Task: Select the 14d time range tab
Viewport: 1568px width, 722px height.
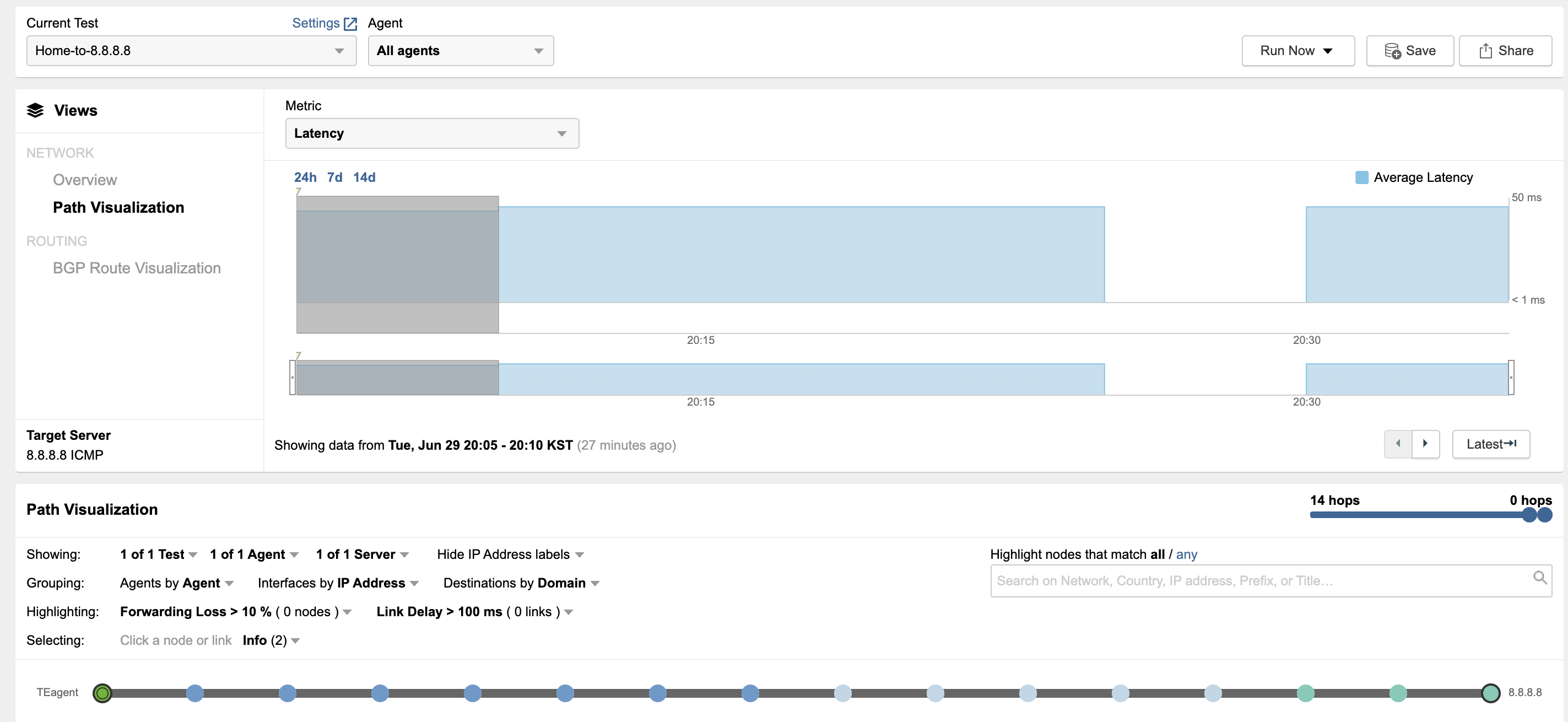Action: pos(365,176)
